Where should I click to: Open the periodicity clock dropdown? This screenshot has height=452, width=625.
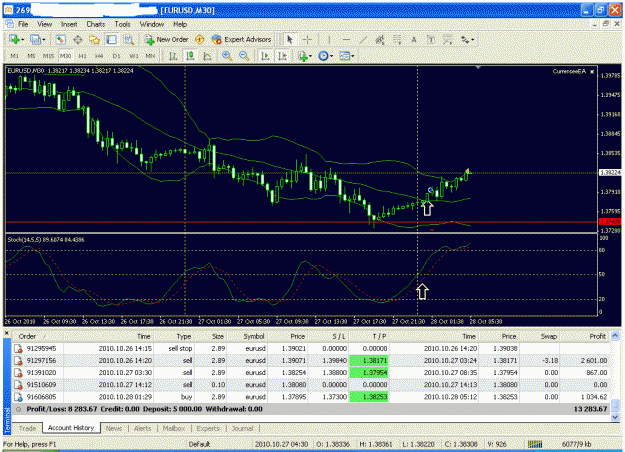[325, 56]
